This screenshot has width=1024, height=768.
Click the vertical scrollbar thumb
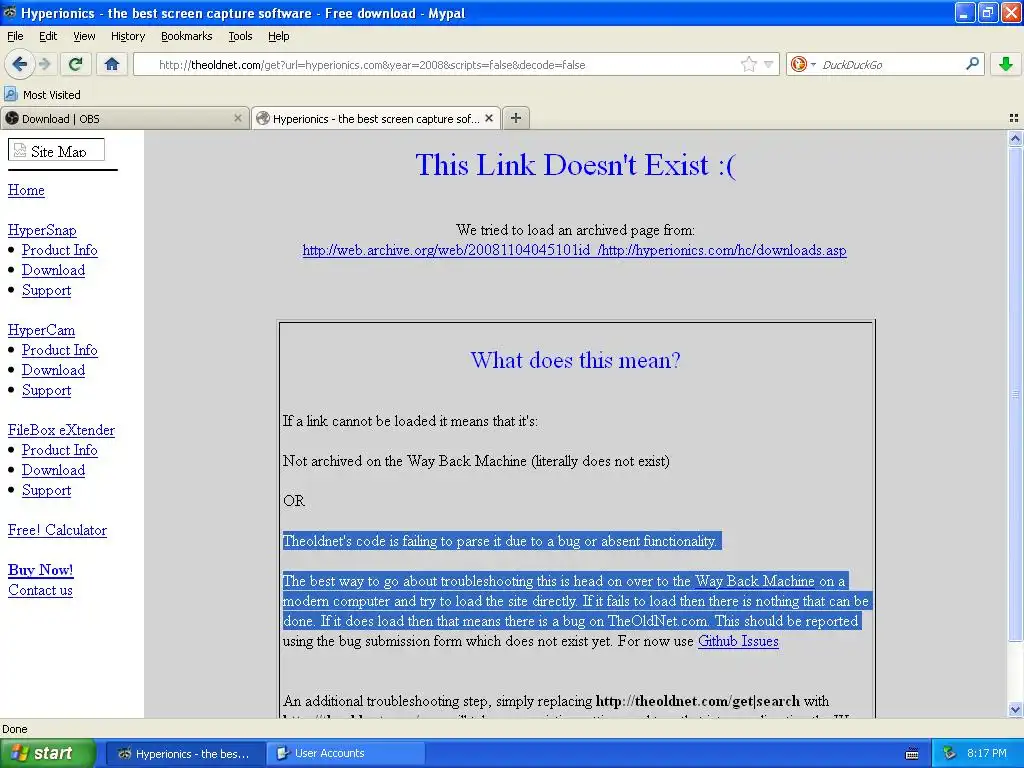point(1015,394)
